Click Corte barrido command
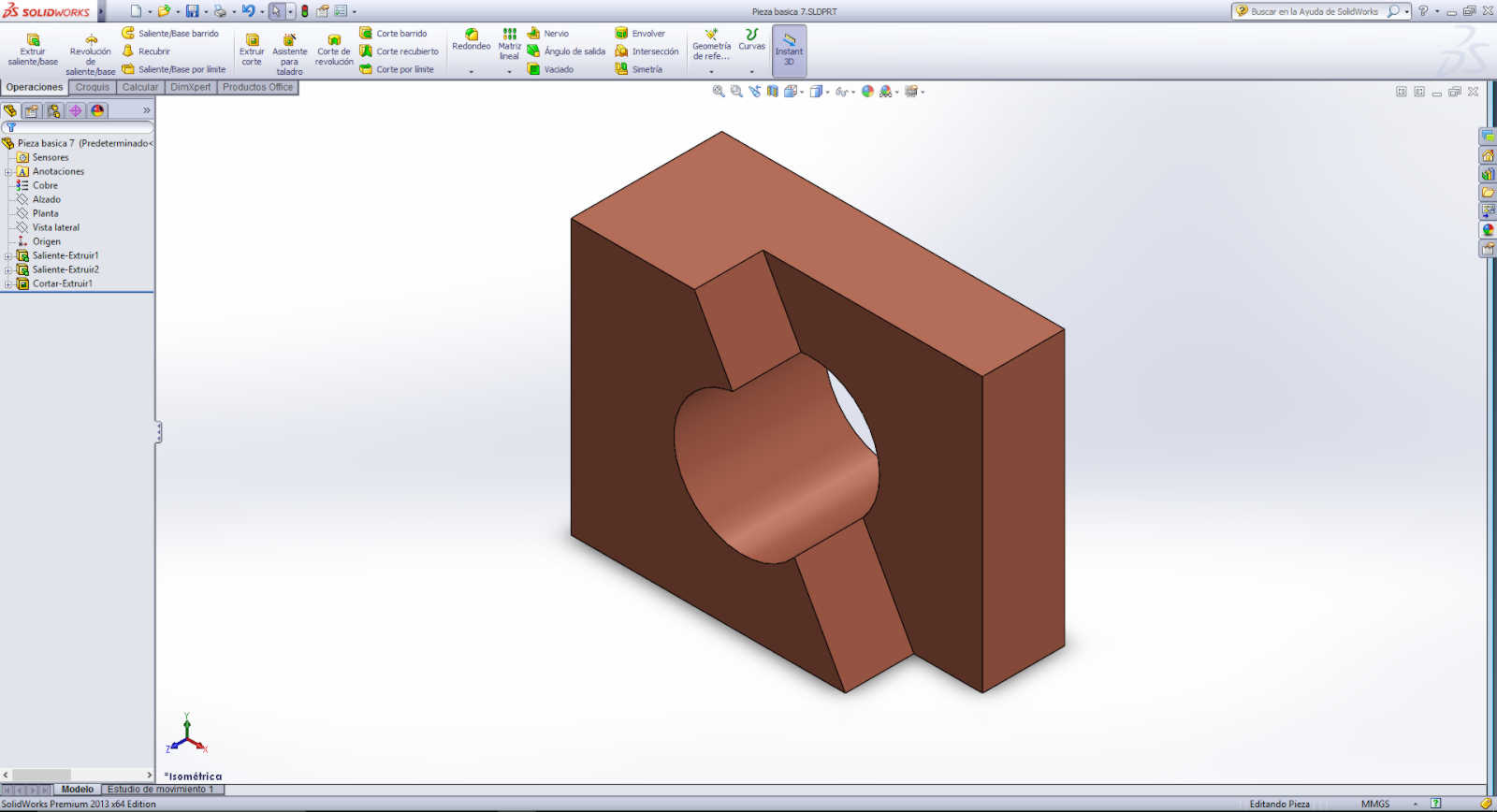This screenshot has width=1497, height=812. 393,34
